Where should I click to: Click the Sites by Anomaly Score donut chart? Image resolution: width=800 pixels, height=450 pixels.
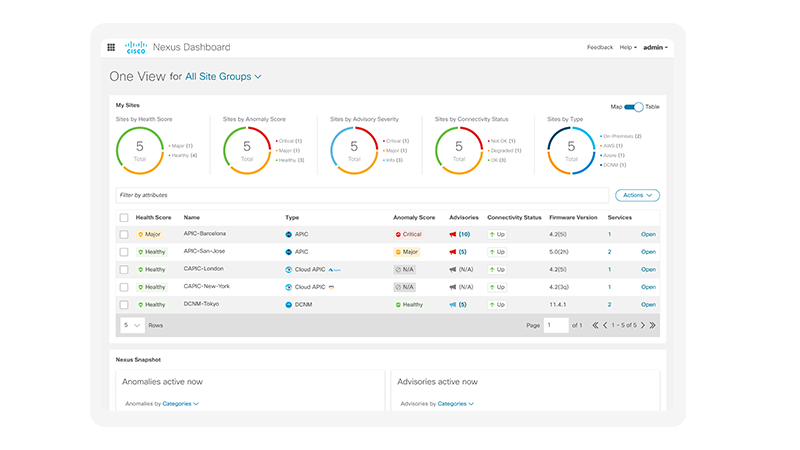(x=247, y=151)
